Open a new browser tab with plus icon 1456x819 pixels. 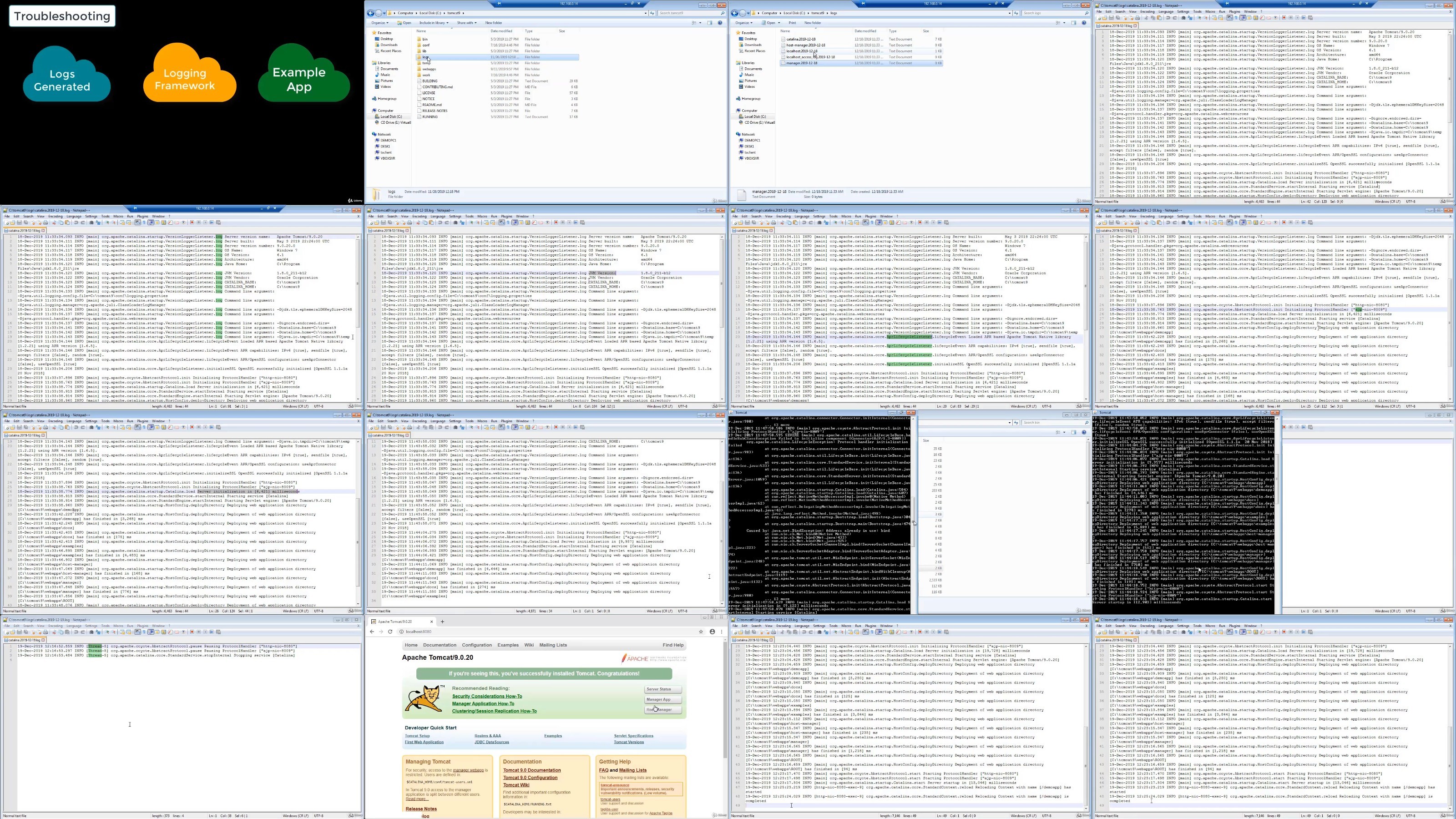(443, 622)
